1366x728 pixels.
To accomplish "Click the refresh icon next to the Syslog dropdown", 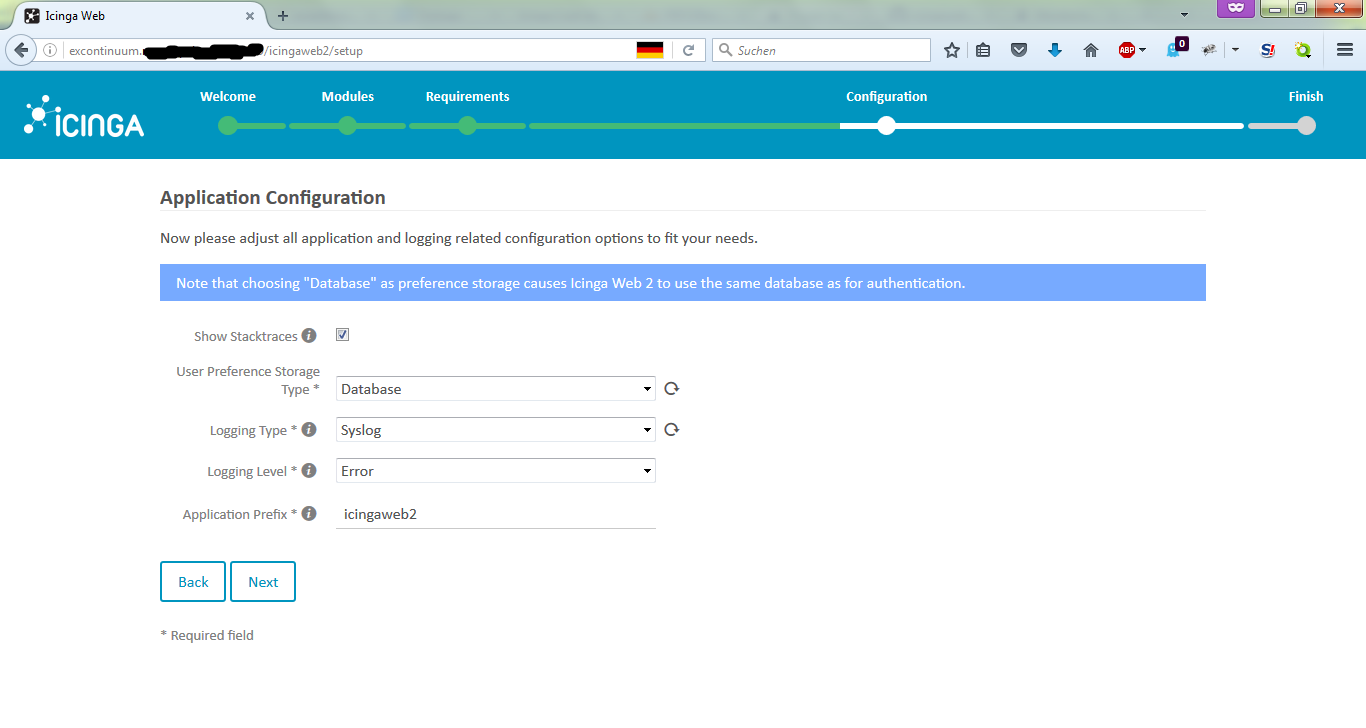I will (x=672, y=430).
